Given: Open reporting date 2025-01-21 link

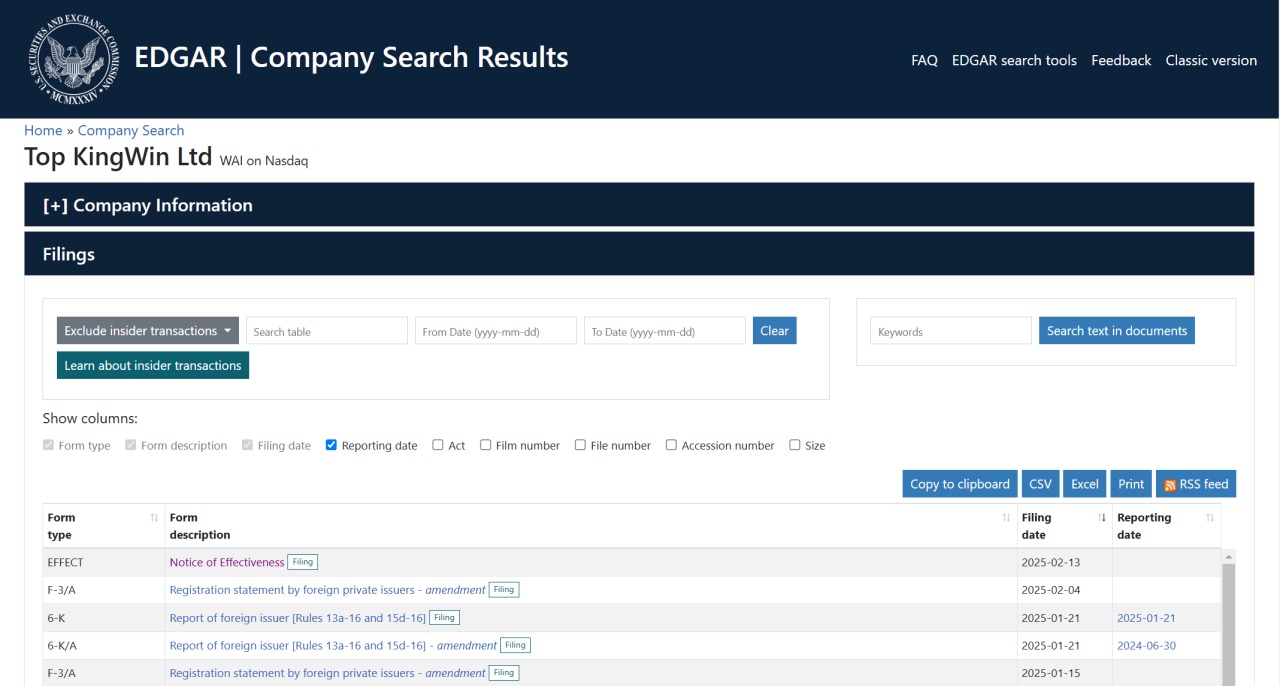Looking at the screenshot, I should tap(1146, 618).
